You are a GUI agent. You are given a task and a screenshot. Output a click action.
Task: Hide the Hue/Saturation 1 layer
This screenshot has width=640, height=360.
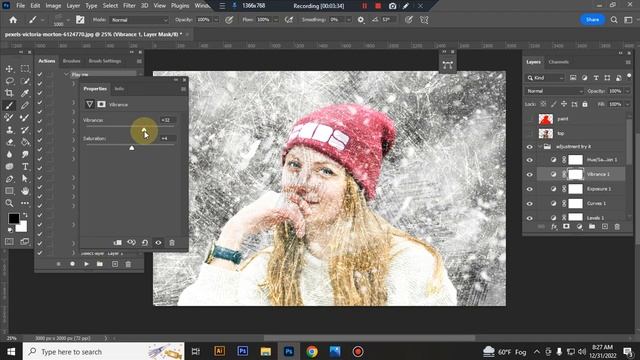pyautogui.click(x=529, y=160)
